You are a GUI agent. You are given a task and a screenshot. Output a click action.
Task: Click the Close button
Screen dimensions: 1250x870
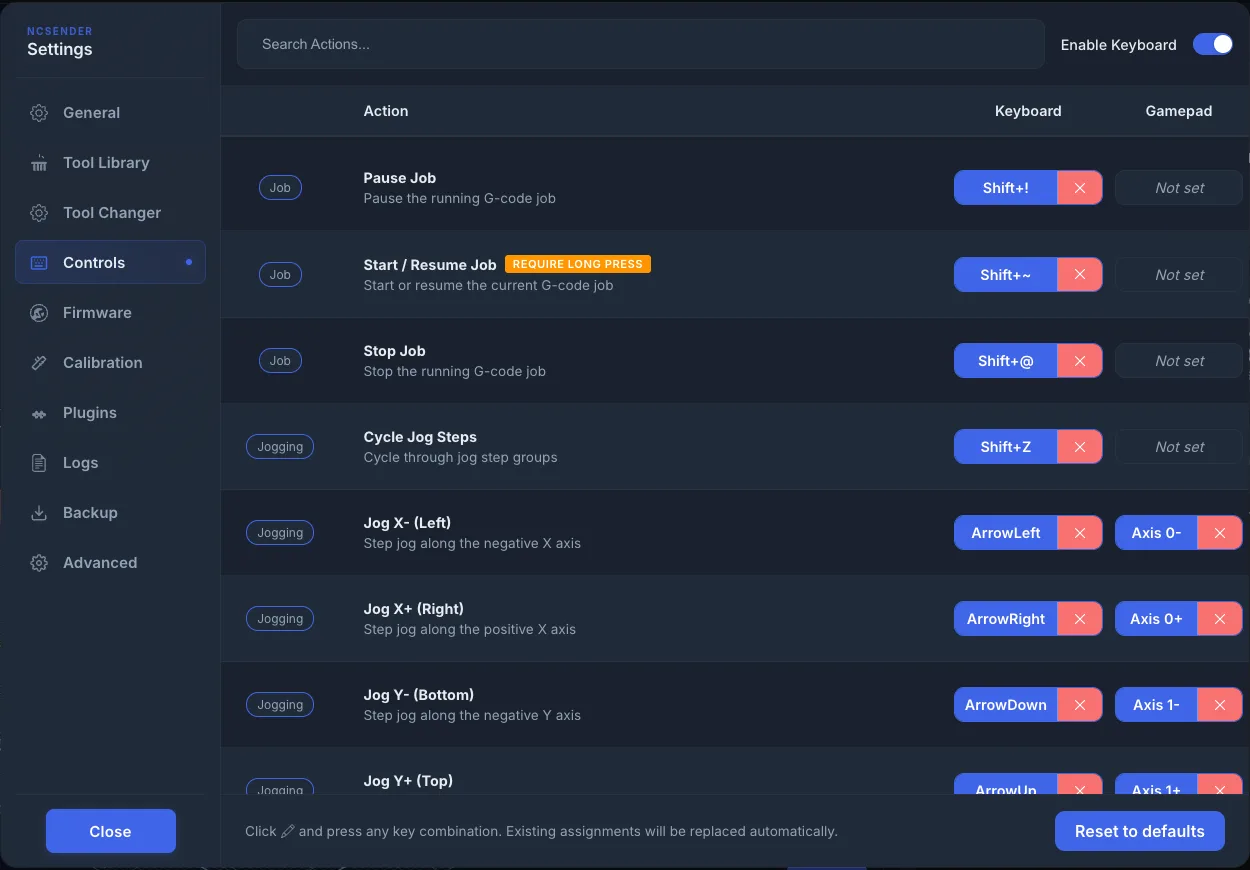(x=110, y=831)
